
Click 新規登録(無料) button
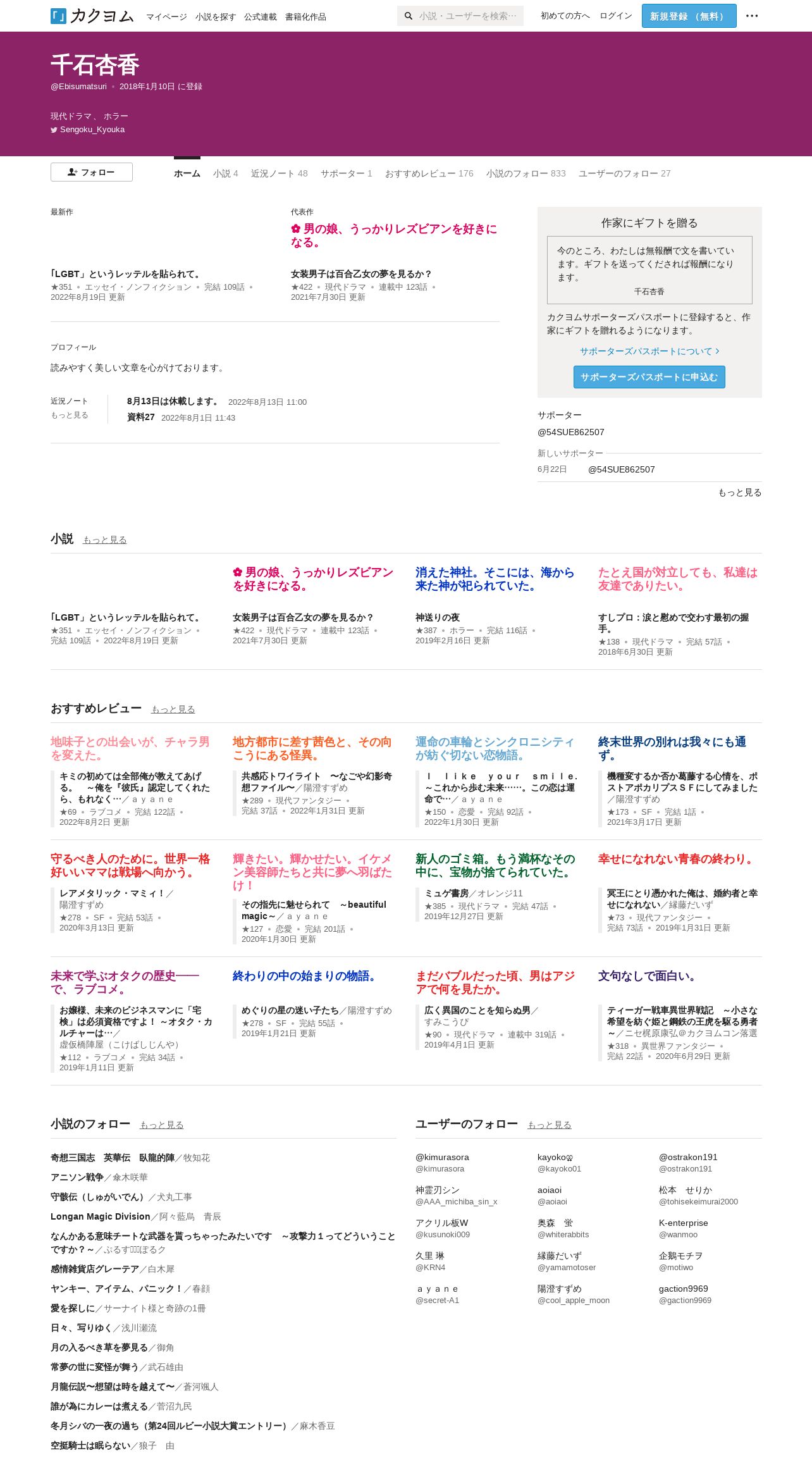click(x=689, y=16)
